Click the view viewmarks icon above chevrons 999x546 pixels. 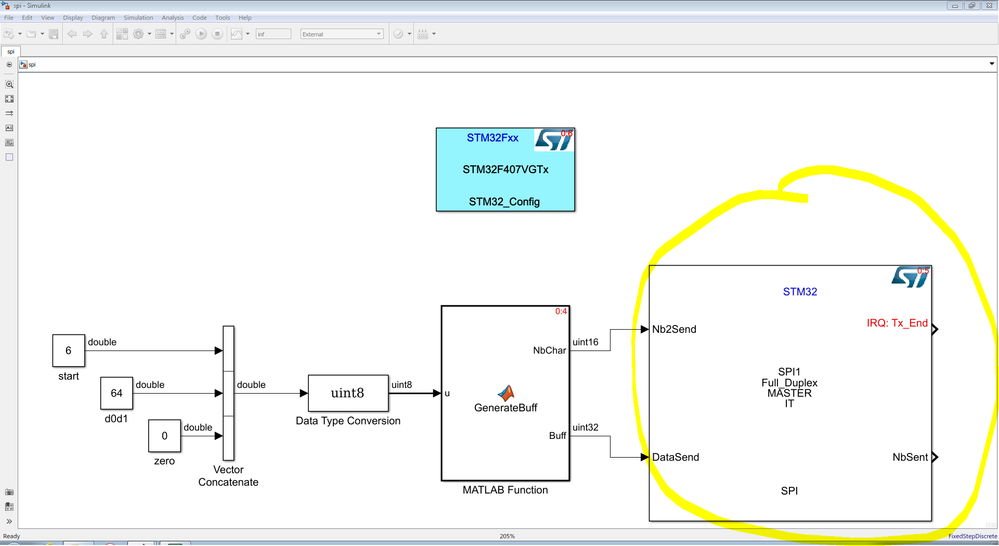(9, 506)
